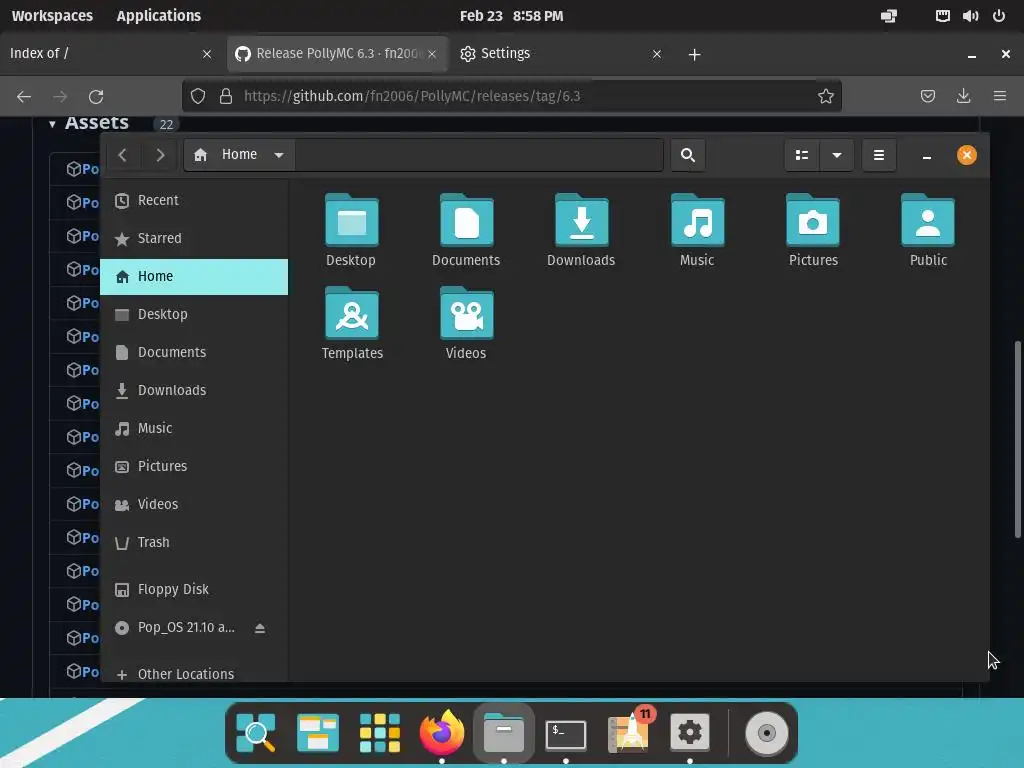Image resolution: width=1024 pixels, height=768 pixels.
Task: Collapse the Assets section in Firefox
Action: pos(52,123)
